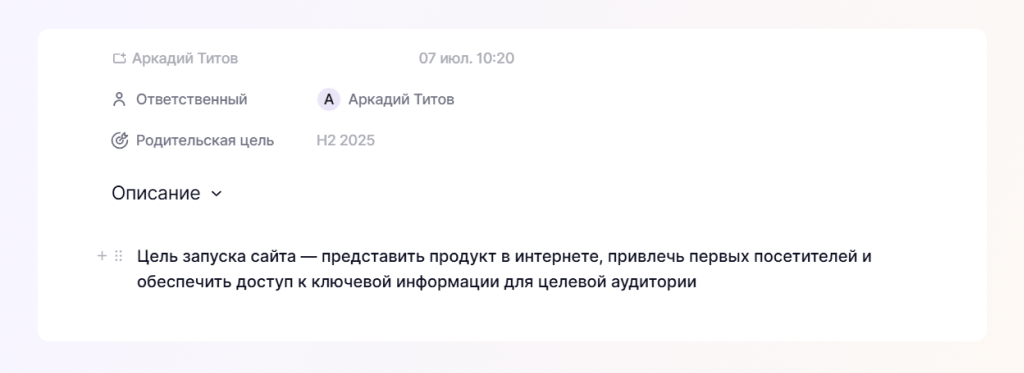Click the Родительская цель field label
1024x373 pixels.
(205, 140)
